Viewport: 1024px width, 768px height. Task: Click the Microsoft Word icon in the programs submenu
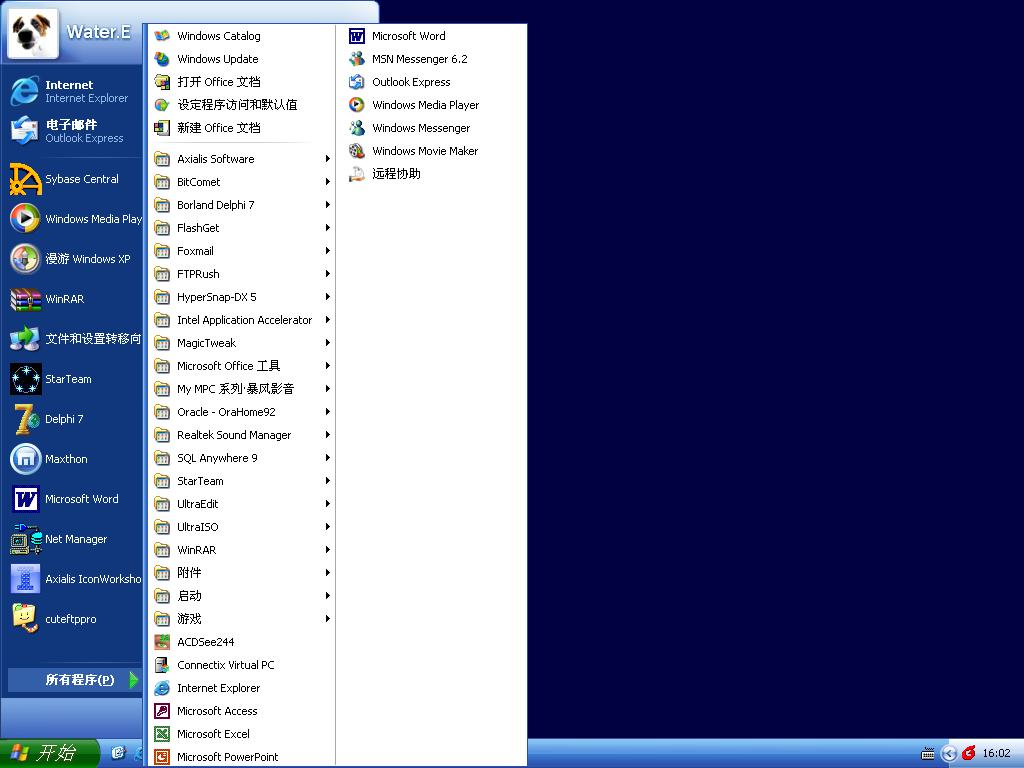[x=357, y=36]
